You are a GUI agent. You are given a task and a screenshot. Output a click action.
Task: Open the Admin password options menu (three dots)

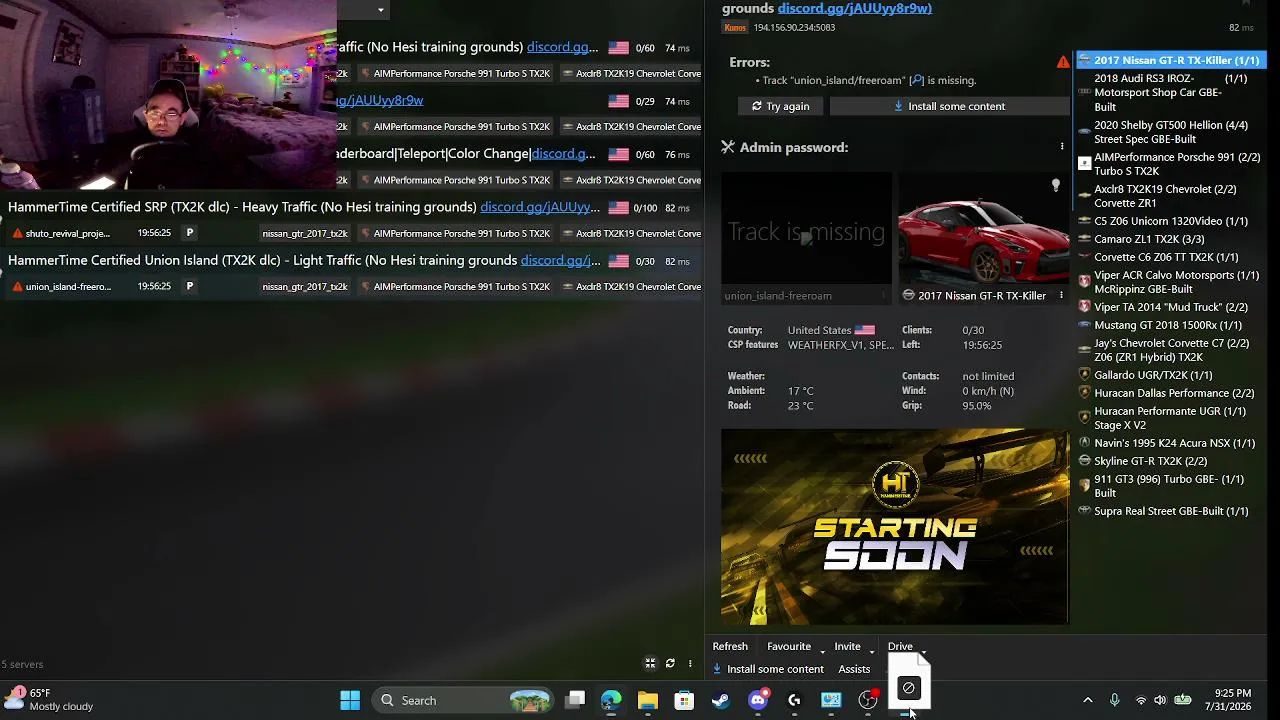pos(1062,147)
